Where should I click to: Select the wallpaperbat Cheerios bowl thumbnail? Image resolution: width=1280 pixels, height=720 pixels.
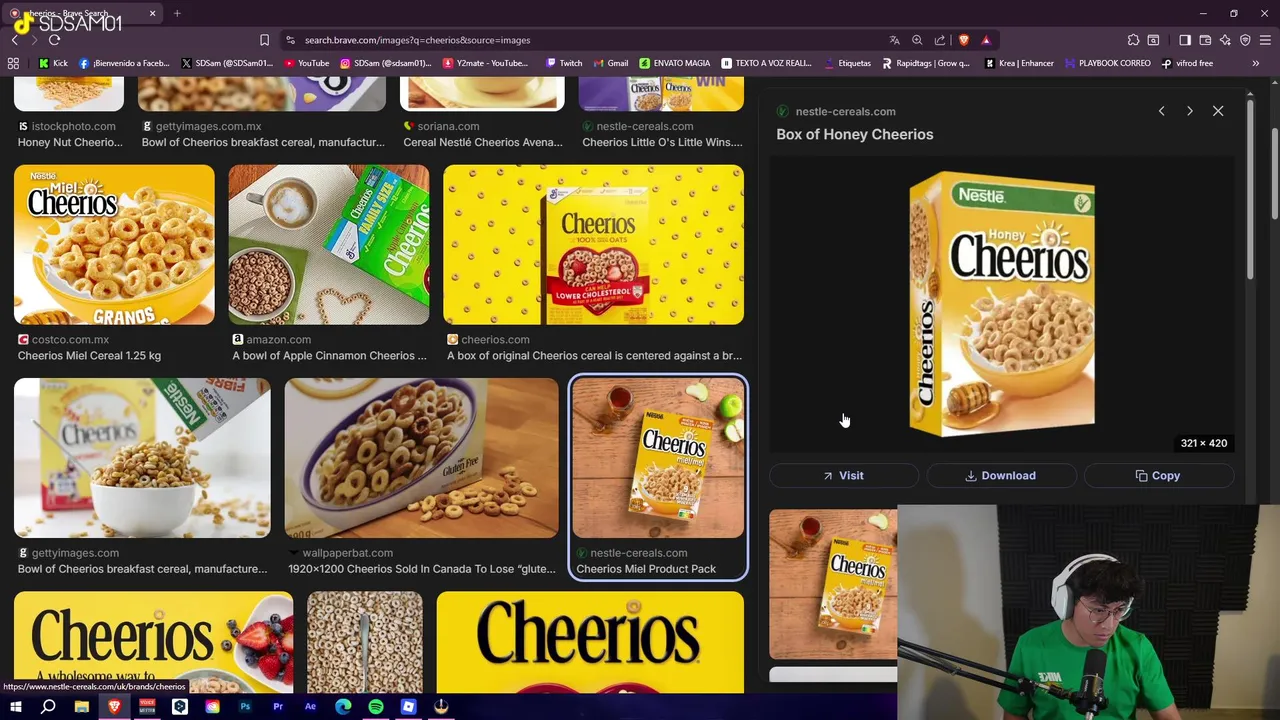click(422, 458)
